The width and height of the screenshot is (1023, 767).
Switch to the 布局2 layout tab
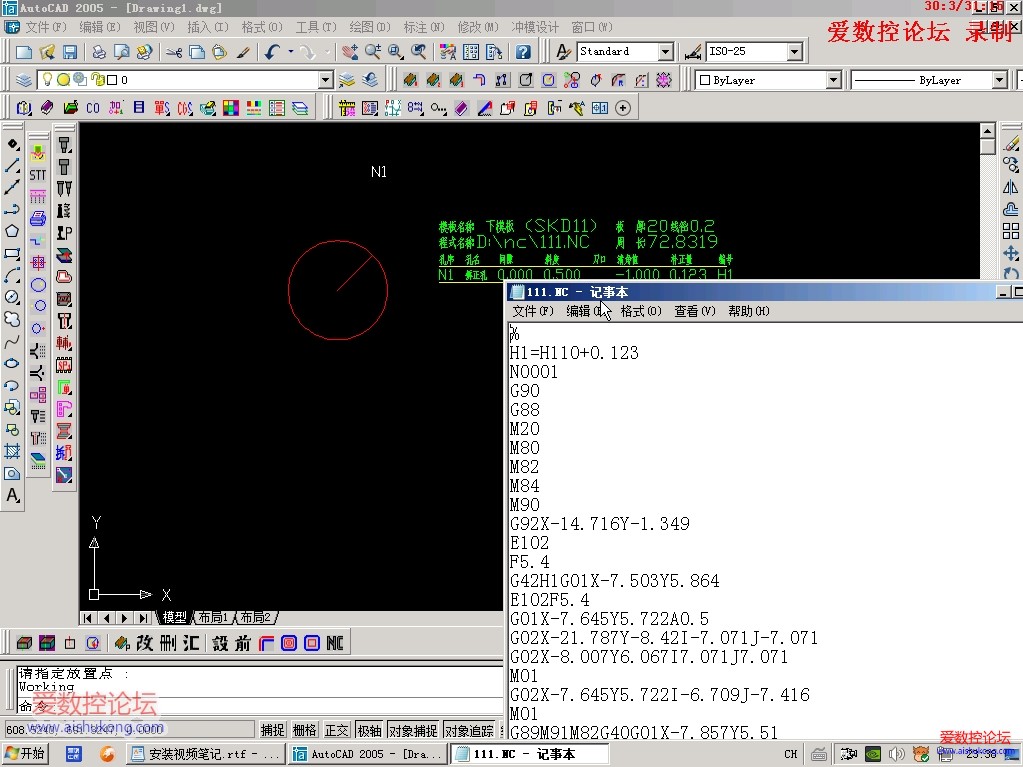pos(256,617)
